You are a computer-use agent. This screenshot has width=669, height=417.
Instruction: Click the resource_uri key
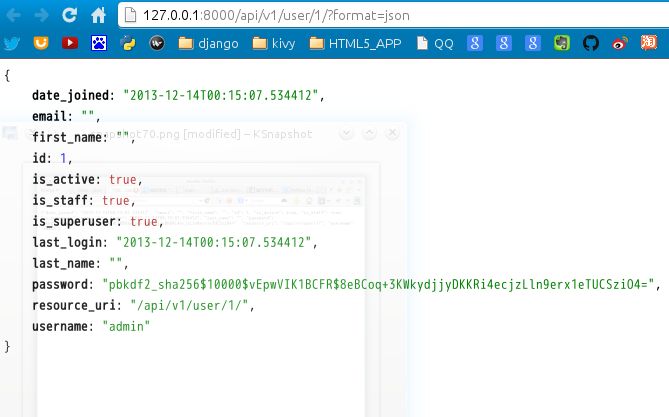coord(74,305)
